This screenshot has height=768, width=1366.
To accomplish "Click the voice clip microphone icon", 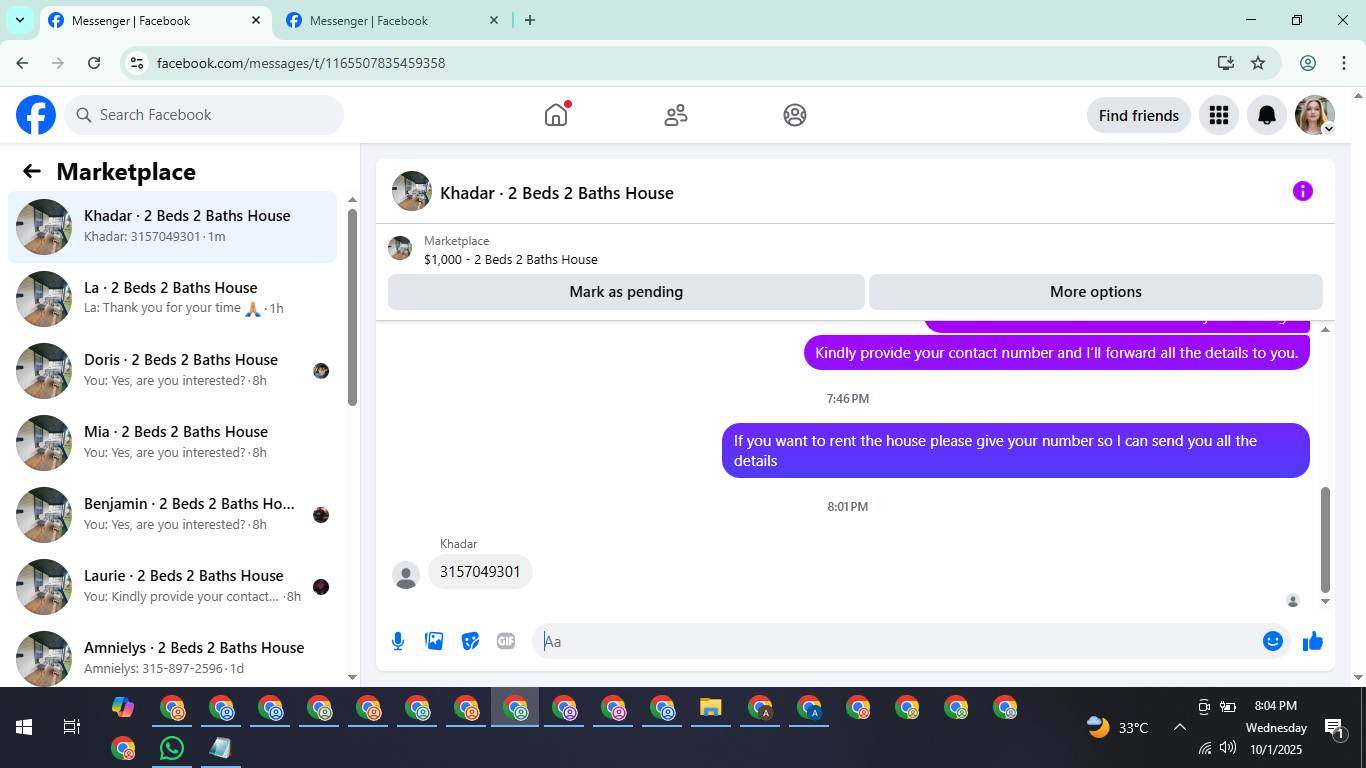I will (398, 641).
